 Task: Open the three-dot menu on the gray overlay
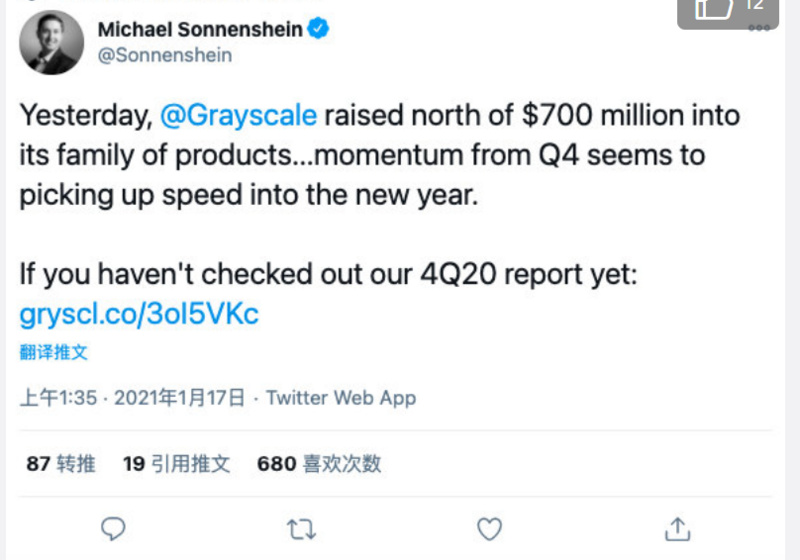759,28
